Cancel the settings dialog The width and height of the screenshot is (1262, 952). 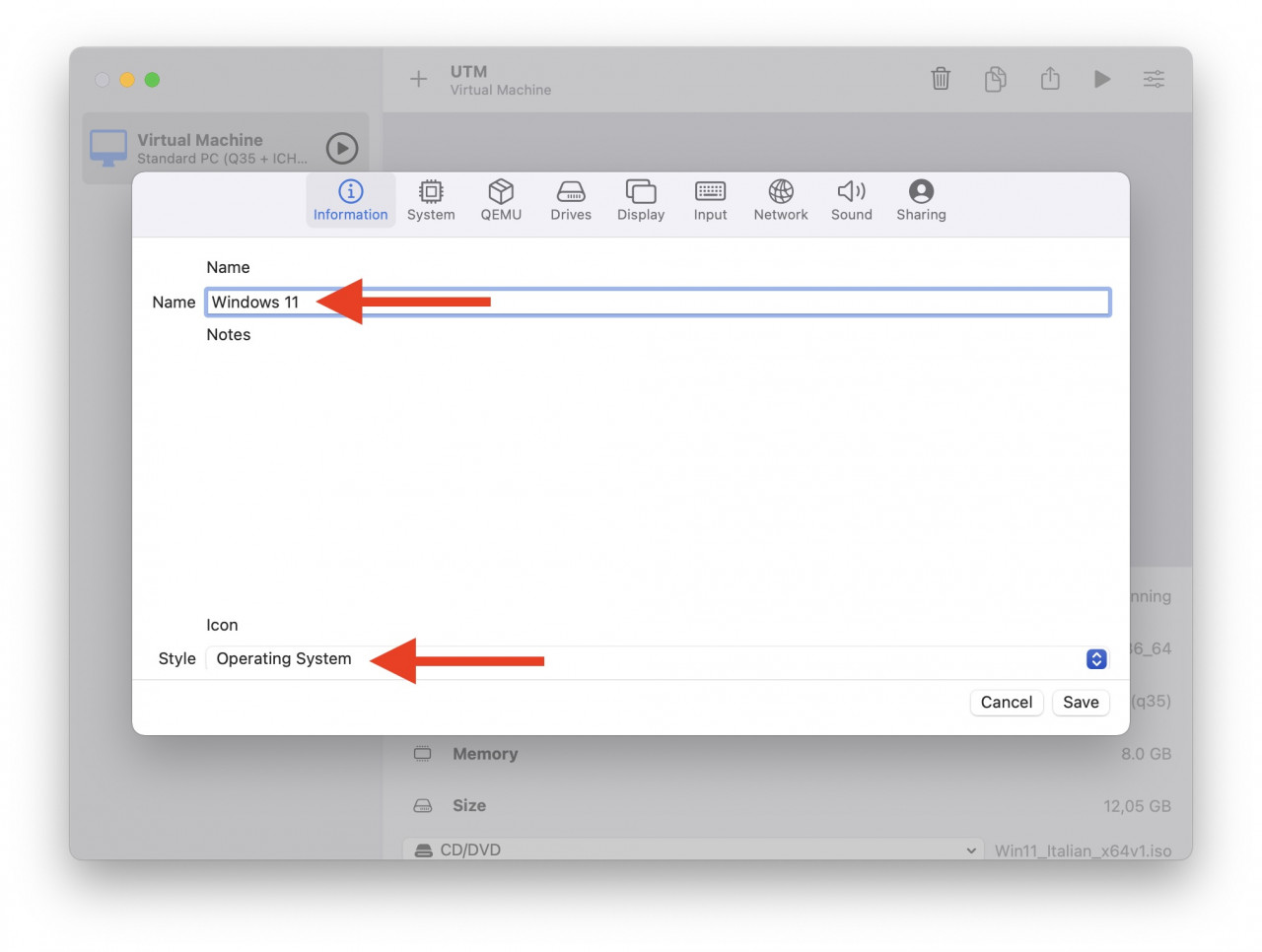[1007, 702]
